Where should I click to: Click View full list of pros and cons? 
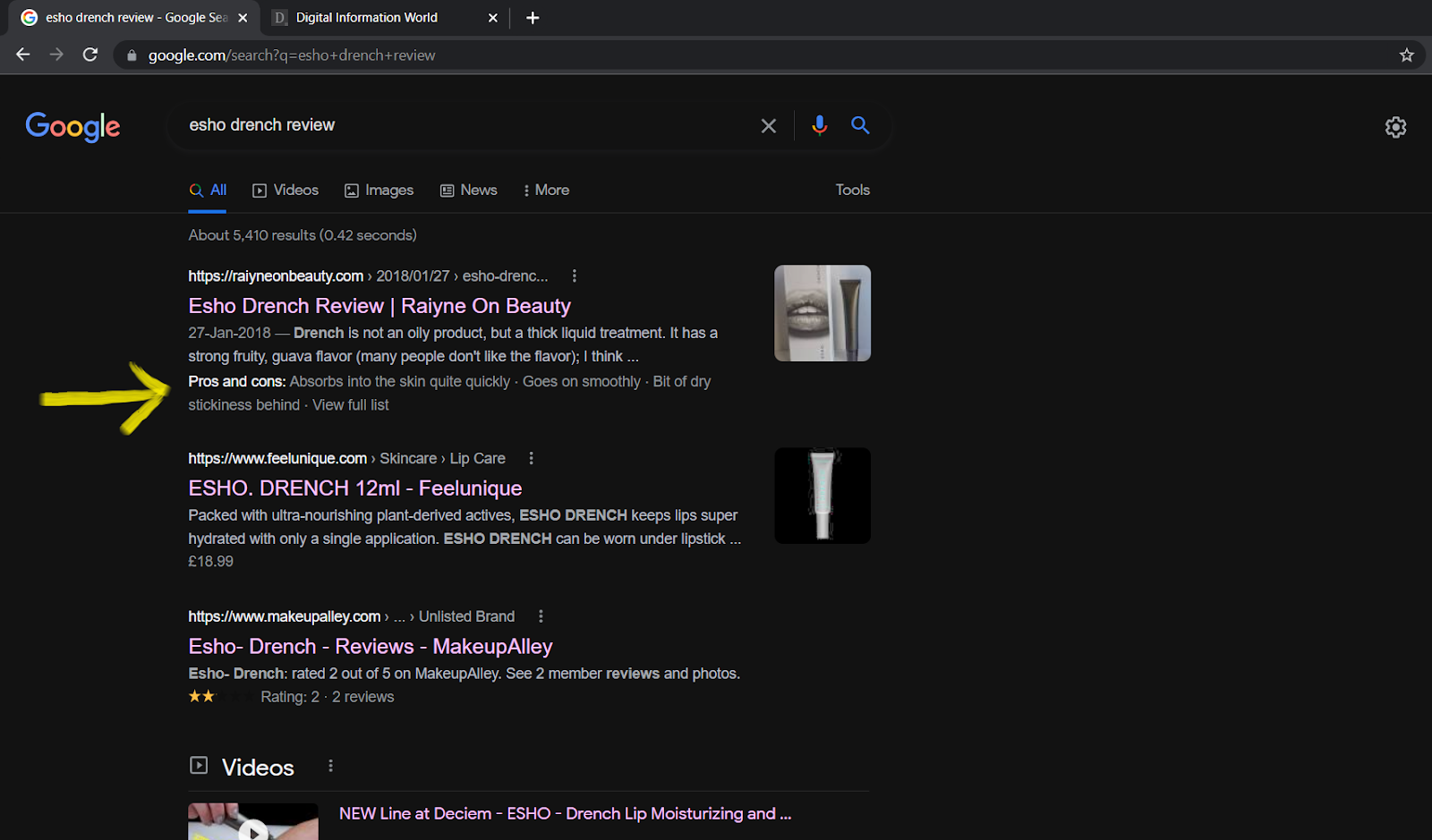[351, 405]
